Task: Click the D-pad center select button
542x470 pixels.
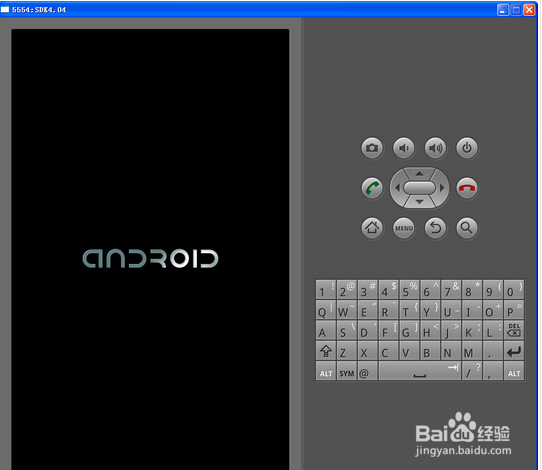Action: 419,188
